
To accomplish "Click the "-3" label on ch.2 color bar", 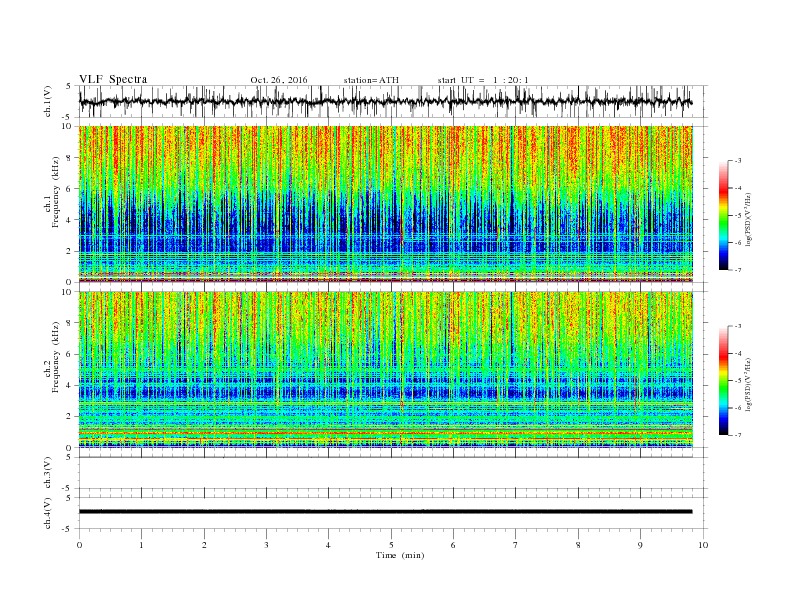I will (x=738, y=326).
